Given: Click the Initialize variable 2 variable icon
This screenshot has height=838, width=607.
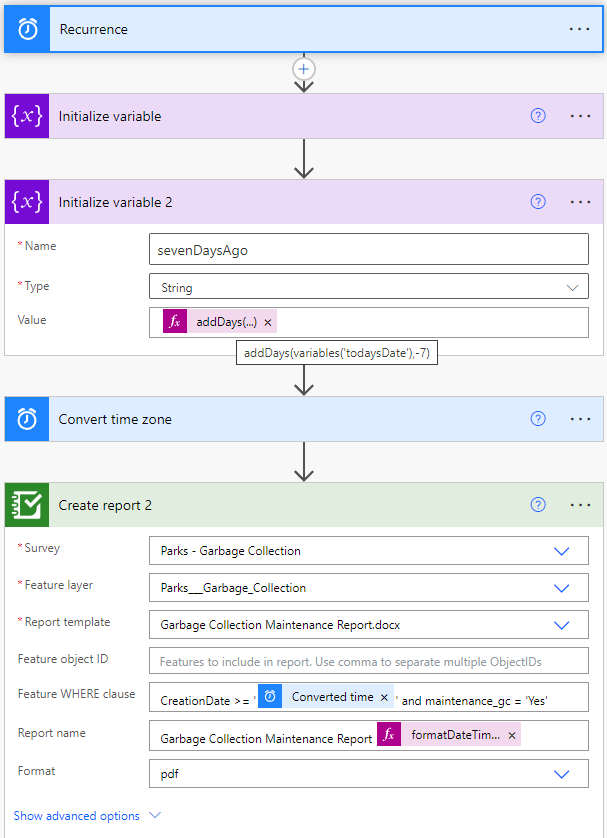Looking at the screenshot, I should (26, 201).
